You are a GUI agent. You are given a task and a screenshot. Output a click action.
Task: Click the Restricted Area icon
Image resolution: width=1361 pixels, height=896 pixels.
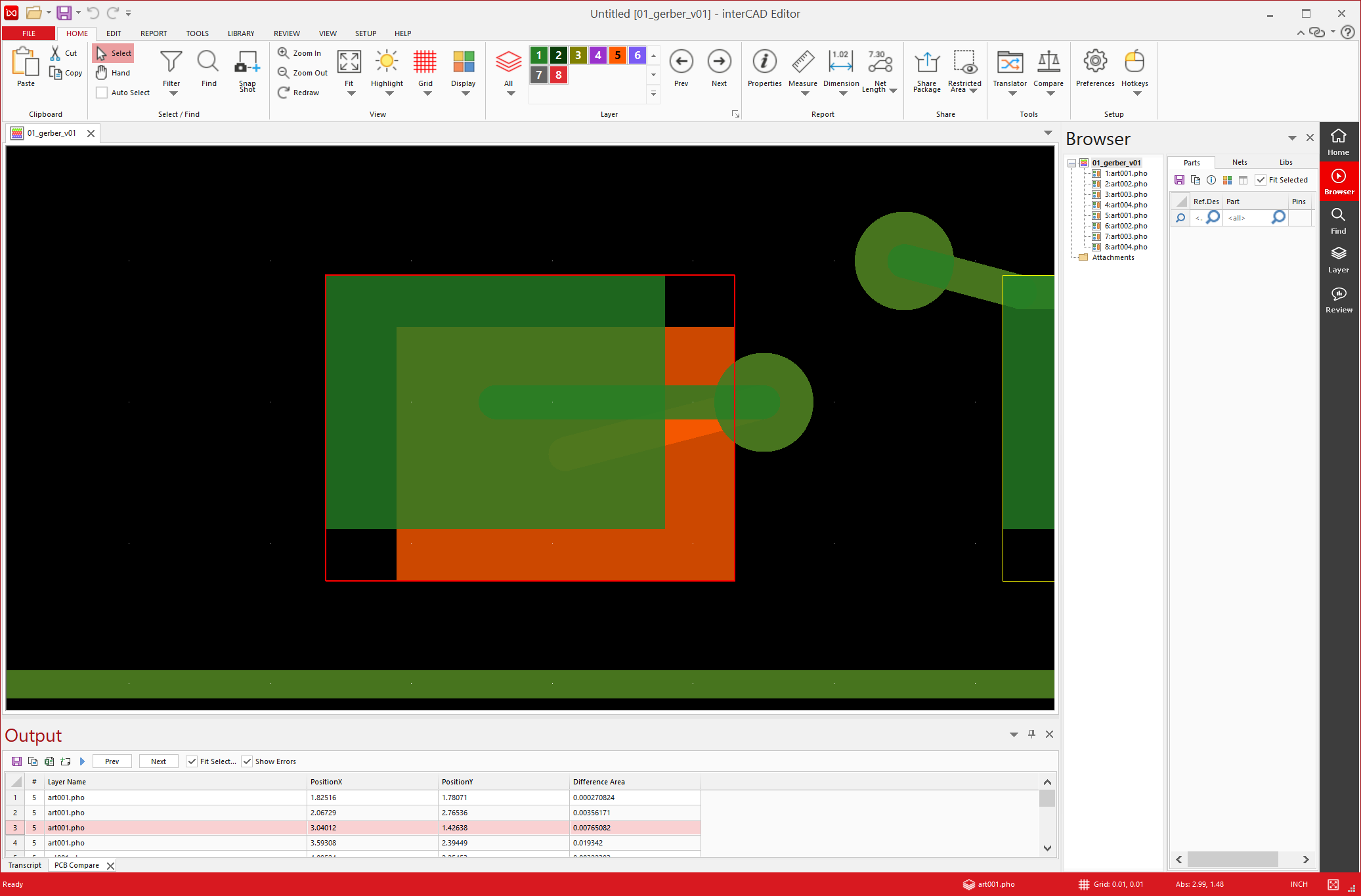tap(964, 62)
